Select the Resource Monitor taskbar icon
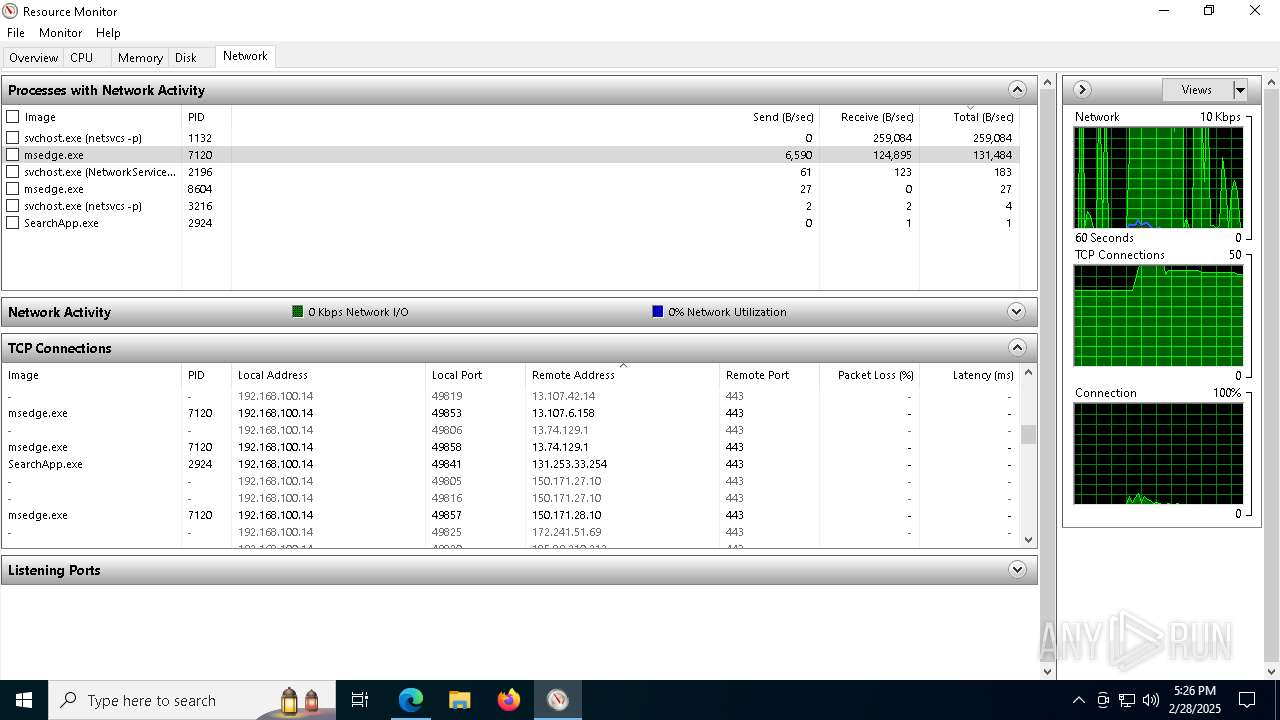 tap(557, 700)
